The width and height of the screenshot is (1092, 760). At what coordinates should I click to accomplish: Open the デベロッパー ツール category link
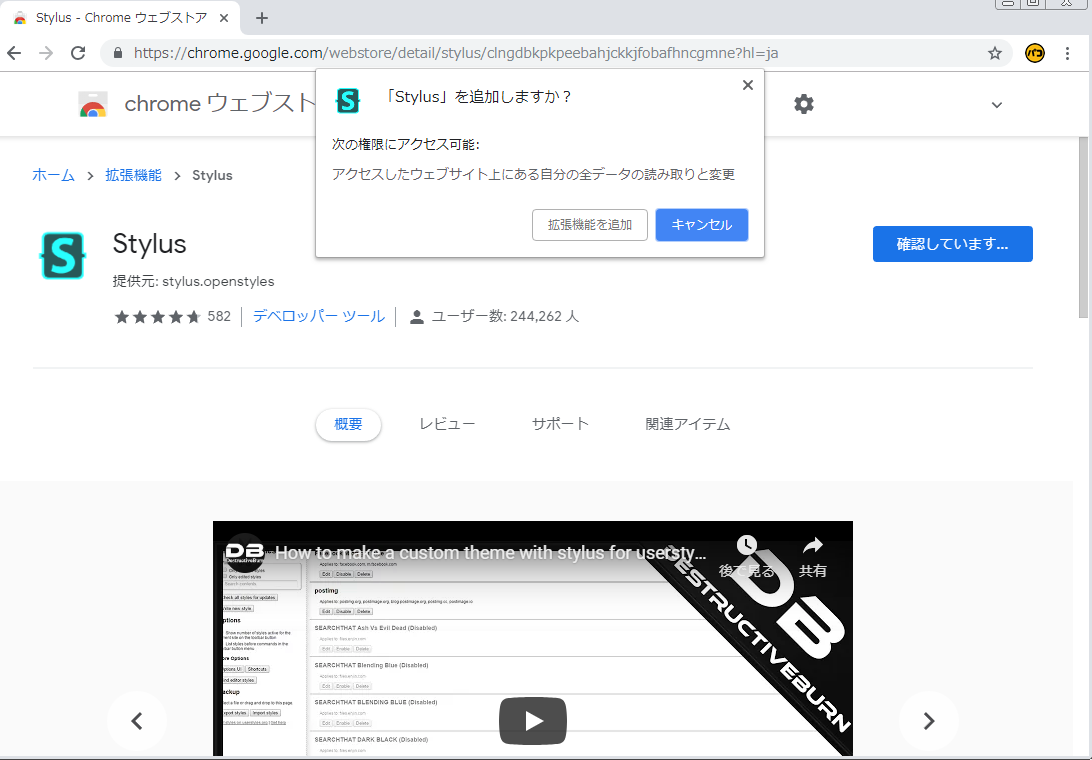click(x=319, y=316)
